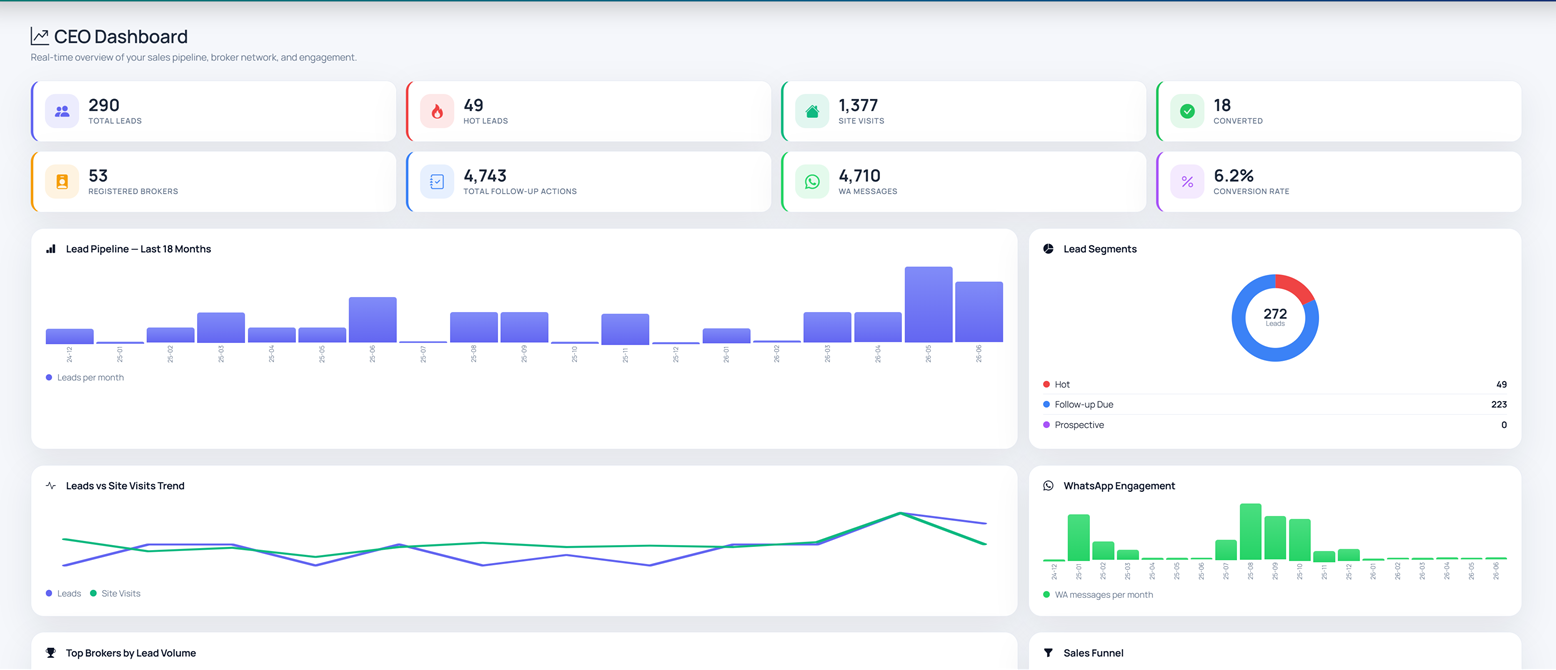1556x670 pixels.
Task: Click the Hot Leads flame icon
Action: click(x=437, y=111)
